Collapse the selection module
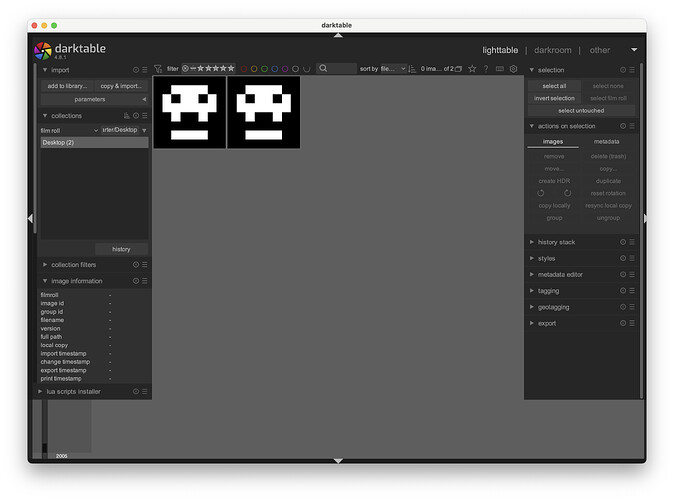 (532, 70)
